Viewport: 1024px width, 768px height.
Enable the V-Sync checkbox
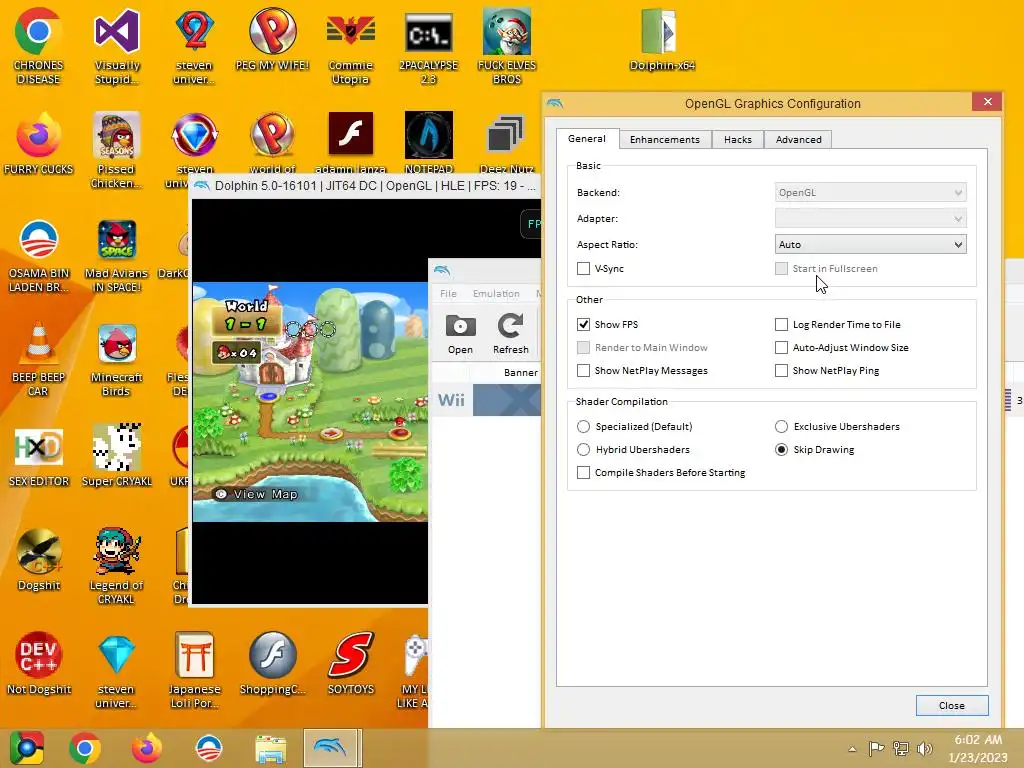coord(583,268)
